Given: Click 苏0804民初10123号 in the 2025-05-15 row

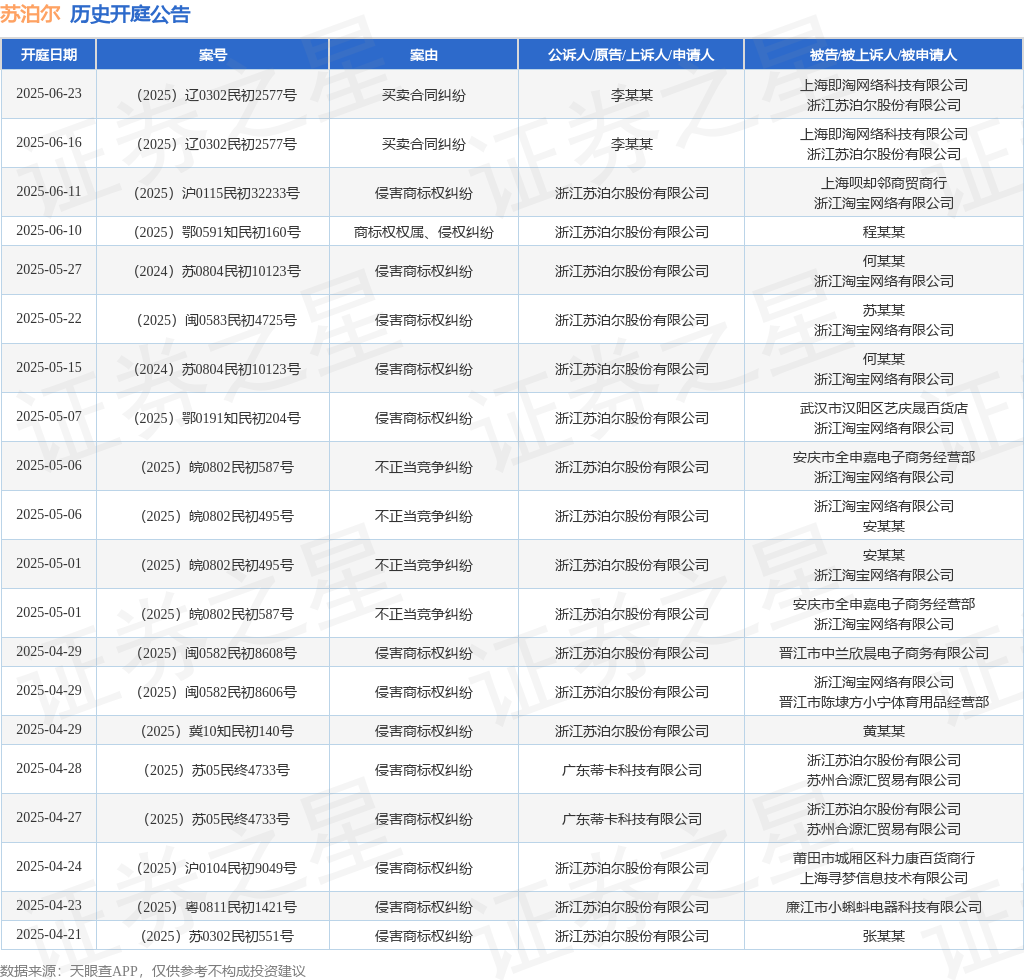Looking at the screenshot, I should click(x=241, y=370).
